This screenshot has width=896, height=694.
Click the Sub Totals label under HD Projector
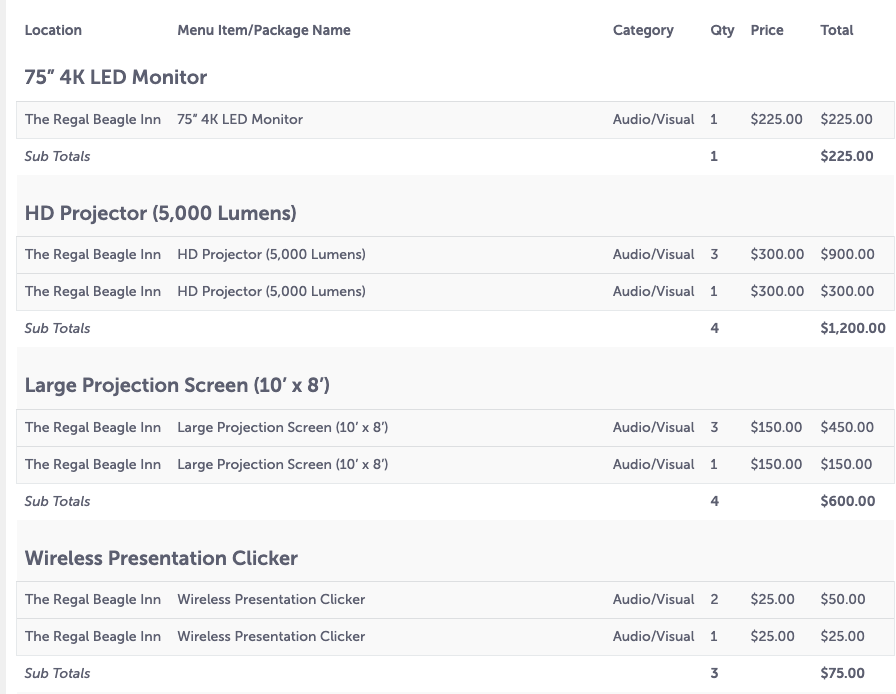pyautogui.click(x=57, y=329)
